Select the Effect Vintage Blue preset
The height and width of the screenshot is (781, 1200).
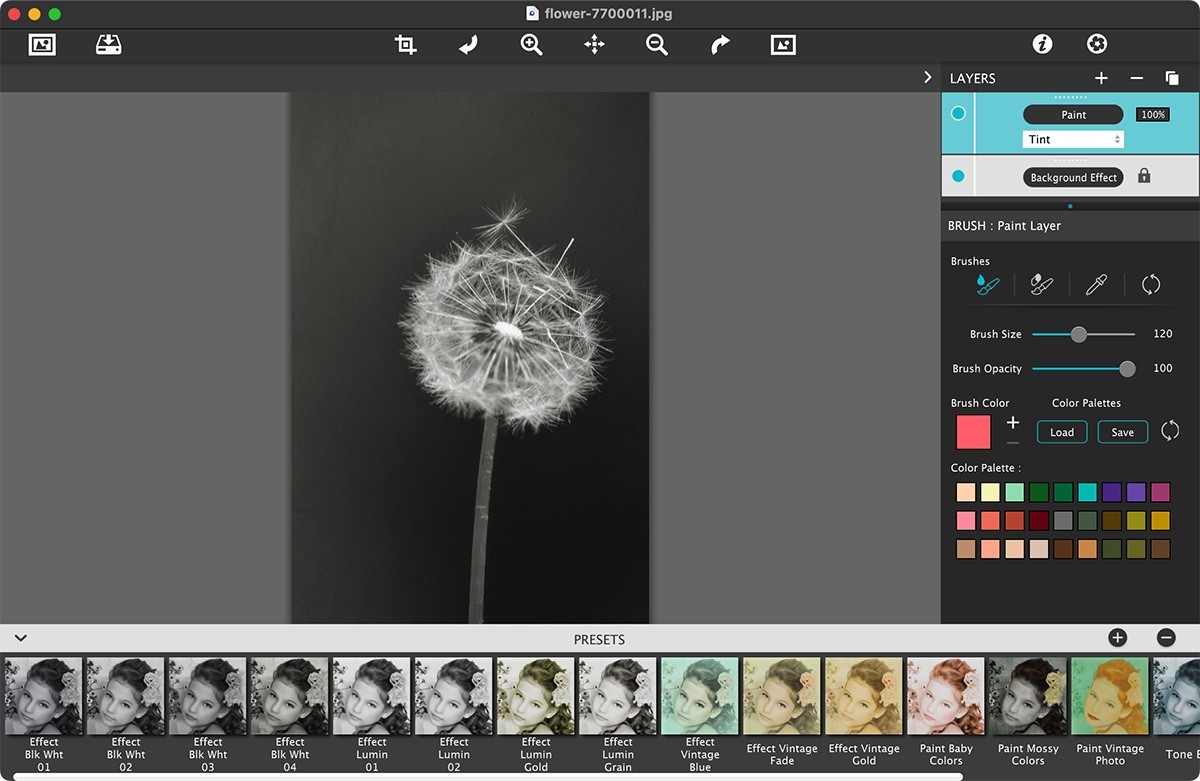699,695
